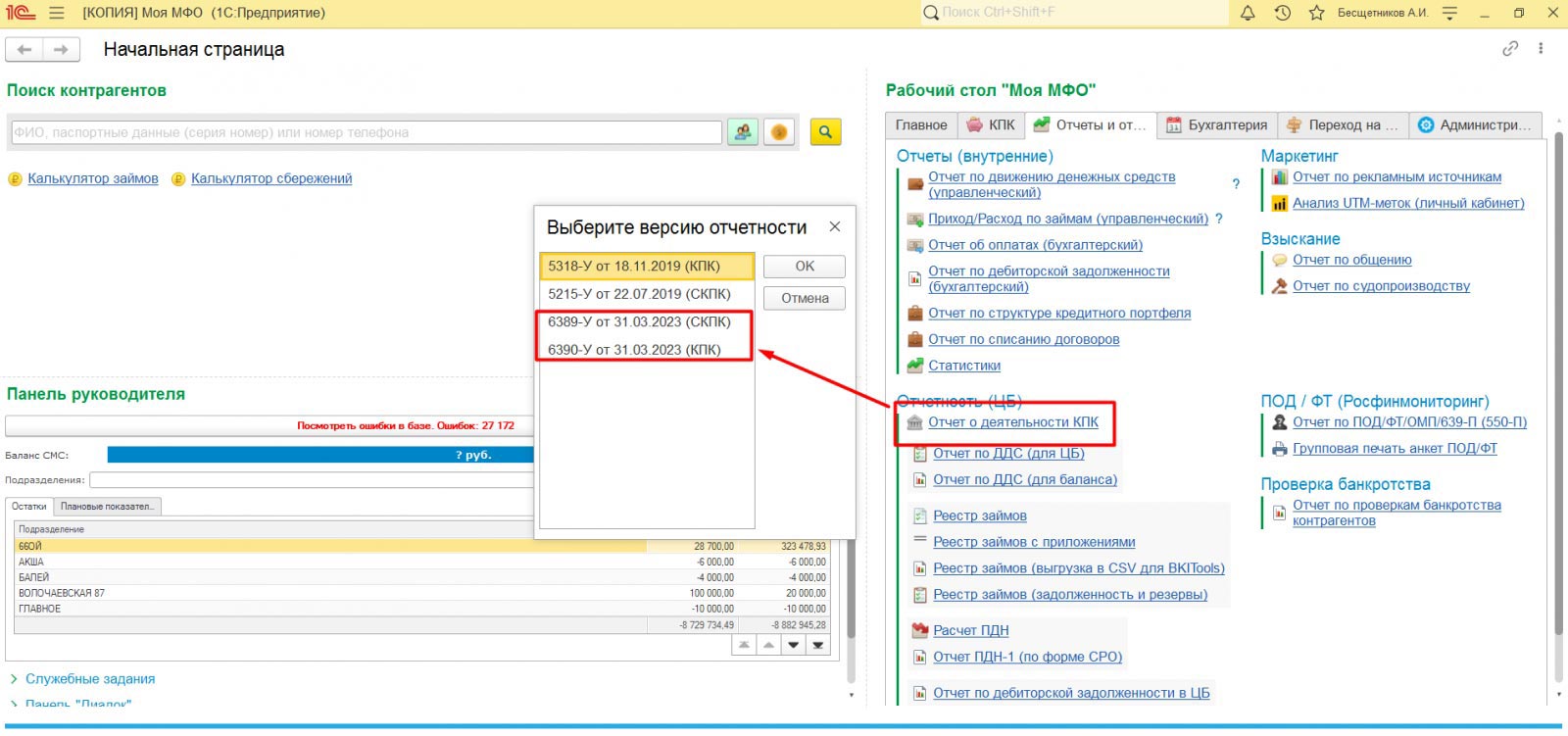Confirm the dialog with the OK button

[x=805, y=267]
